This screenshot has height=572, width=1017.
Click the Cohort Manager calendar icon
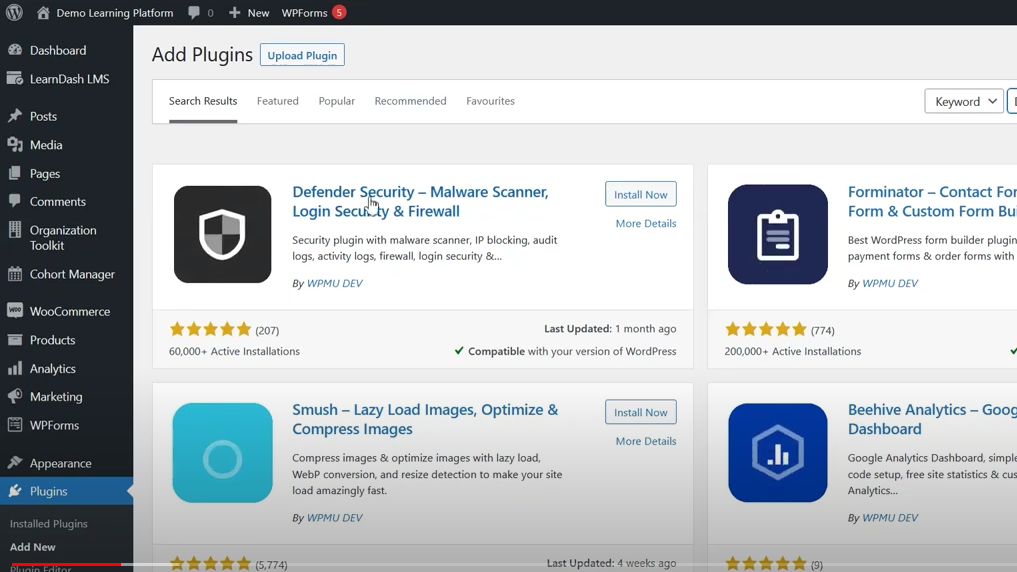pos(15,274)
